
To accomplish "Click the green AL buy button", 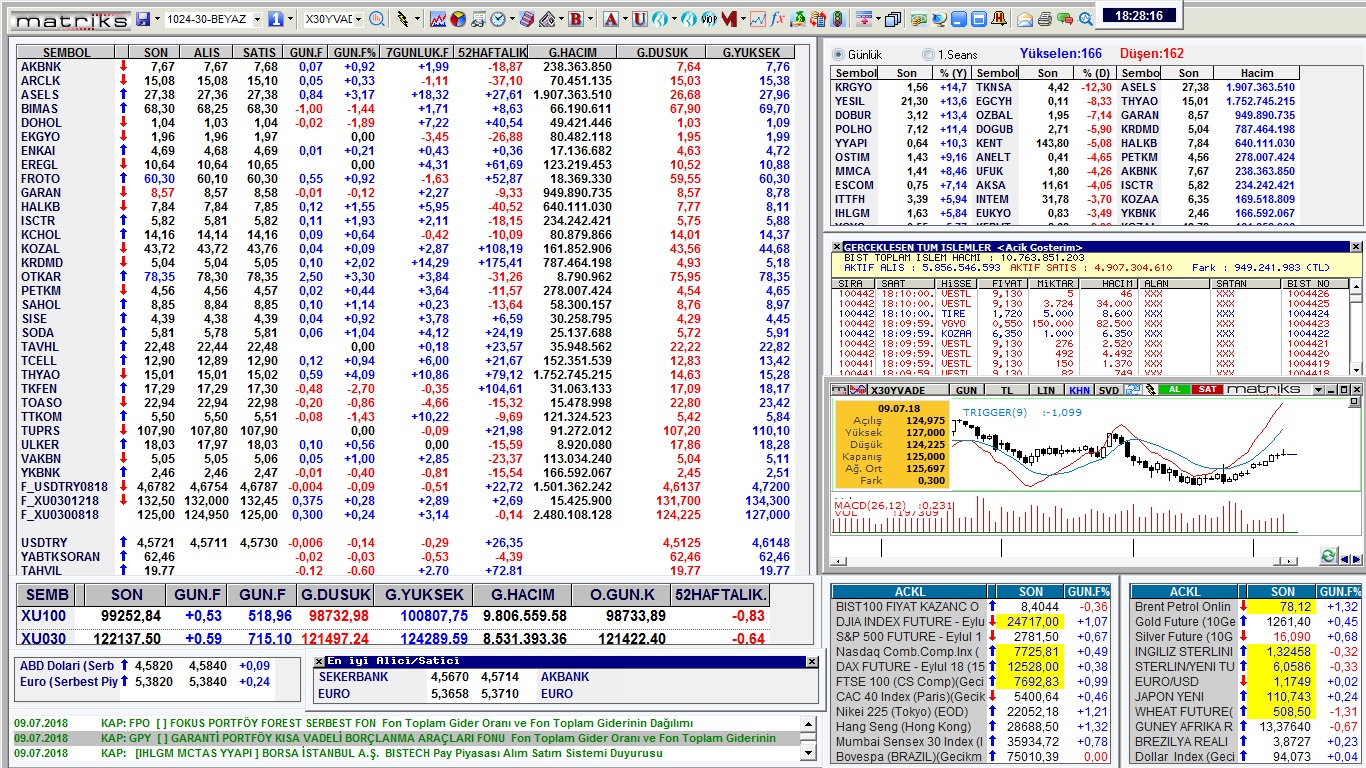I will [1174, 389].
